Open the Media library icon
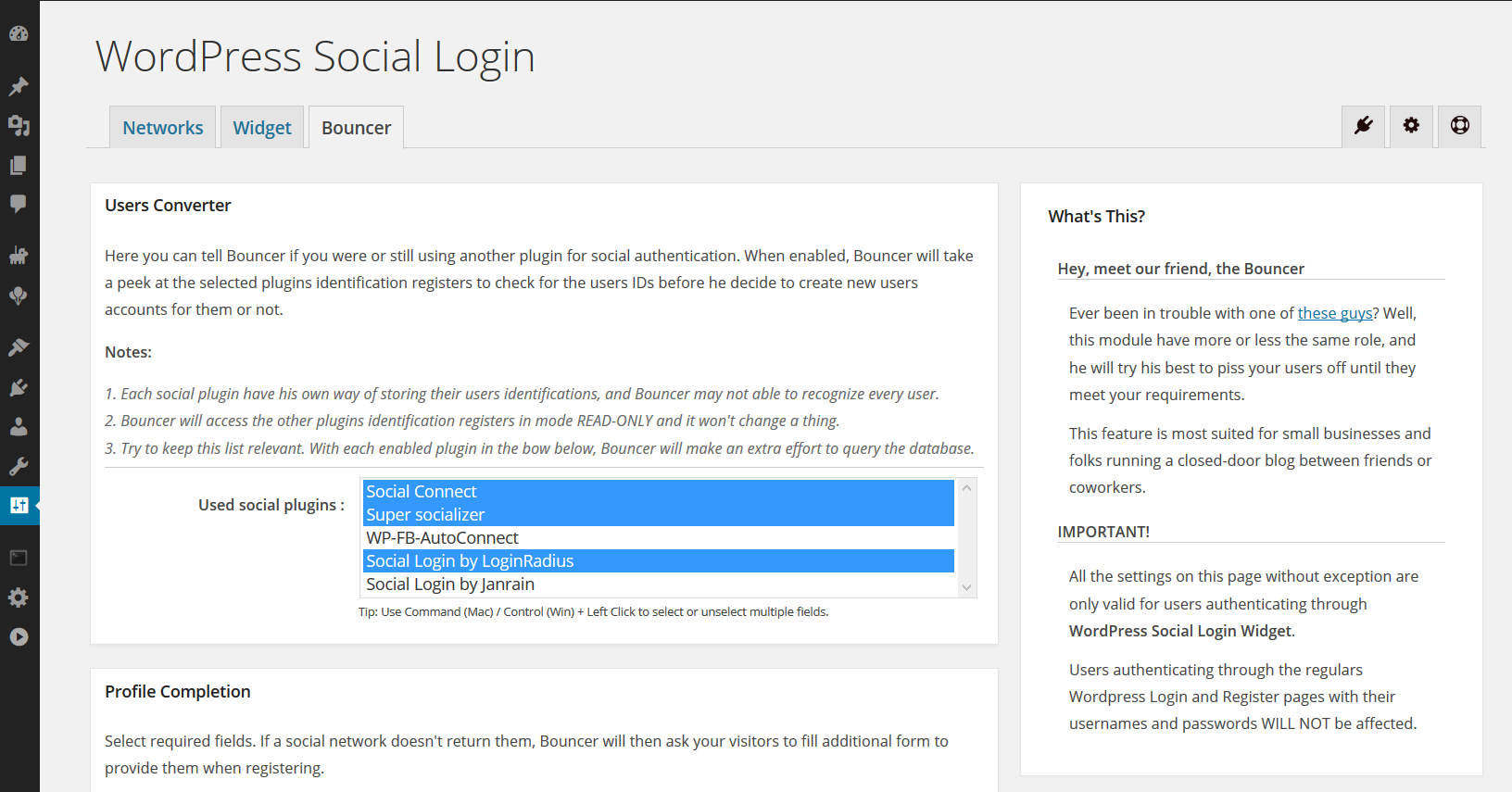 click(x=19, y=125)
